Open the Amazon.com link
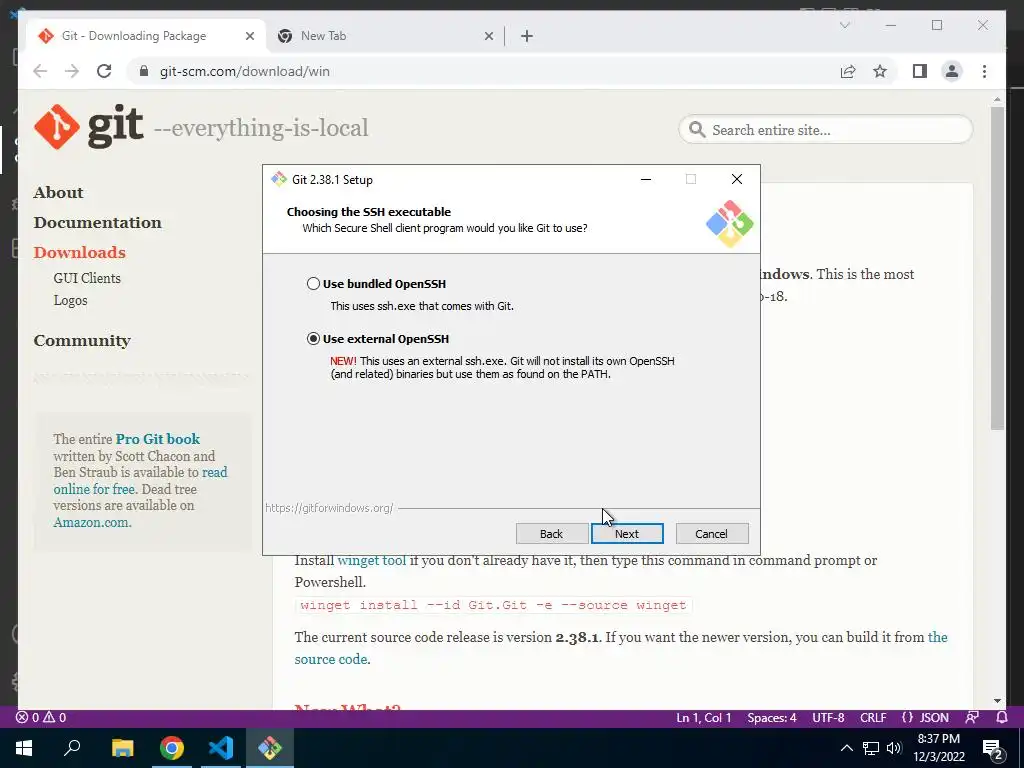This screenshot has height=768, width=1024. click(x=92, y=522)
